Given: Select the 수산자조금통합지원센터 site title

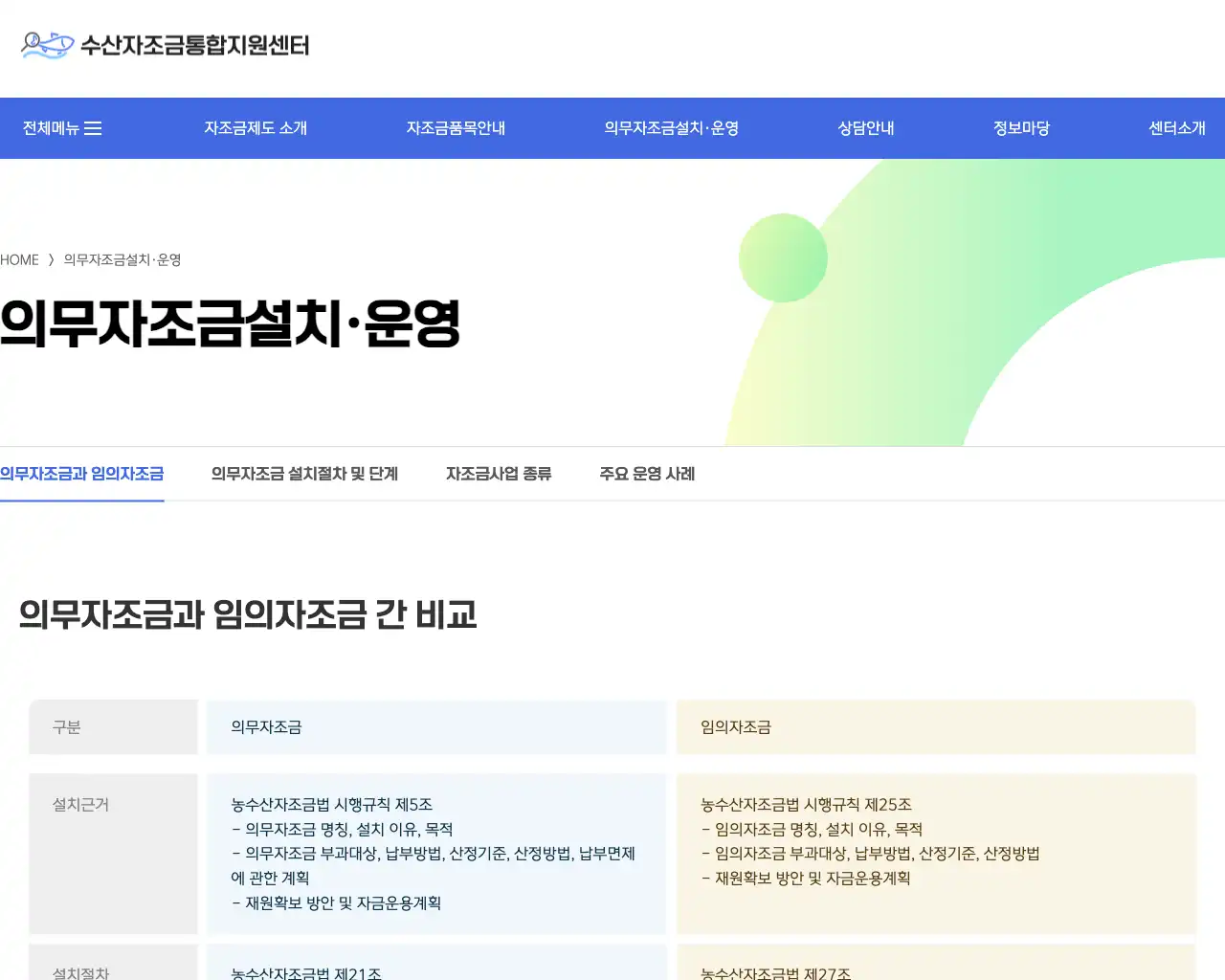Looking at the screenshot, I should pyautogui.click(x=196, y=45).
